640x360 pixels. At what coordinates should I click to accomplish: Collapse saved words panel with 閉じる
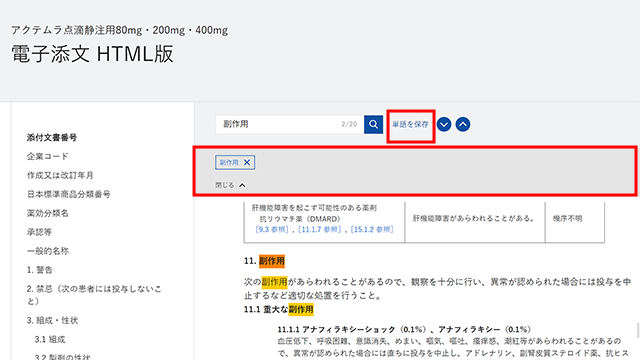pyautogui.click(x=230, y=185)
